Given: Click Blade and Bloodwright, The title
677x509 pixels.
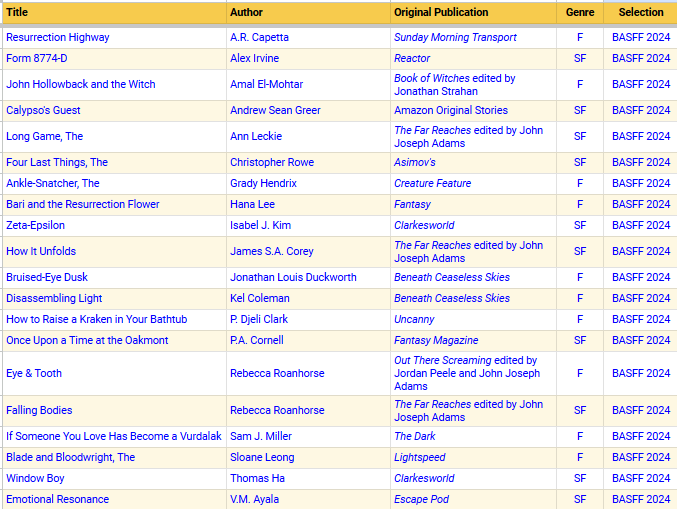Looking at the screenshot, I should coord(70,457).
